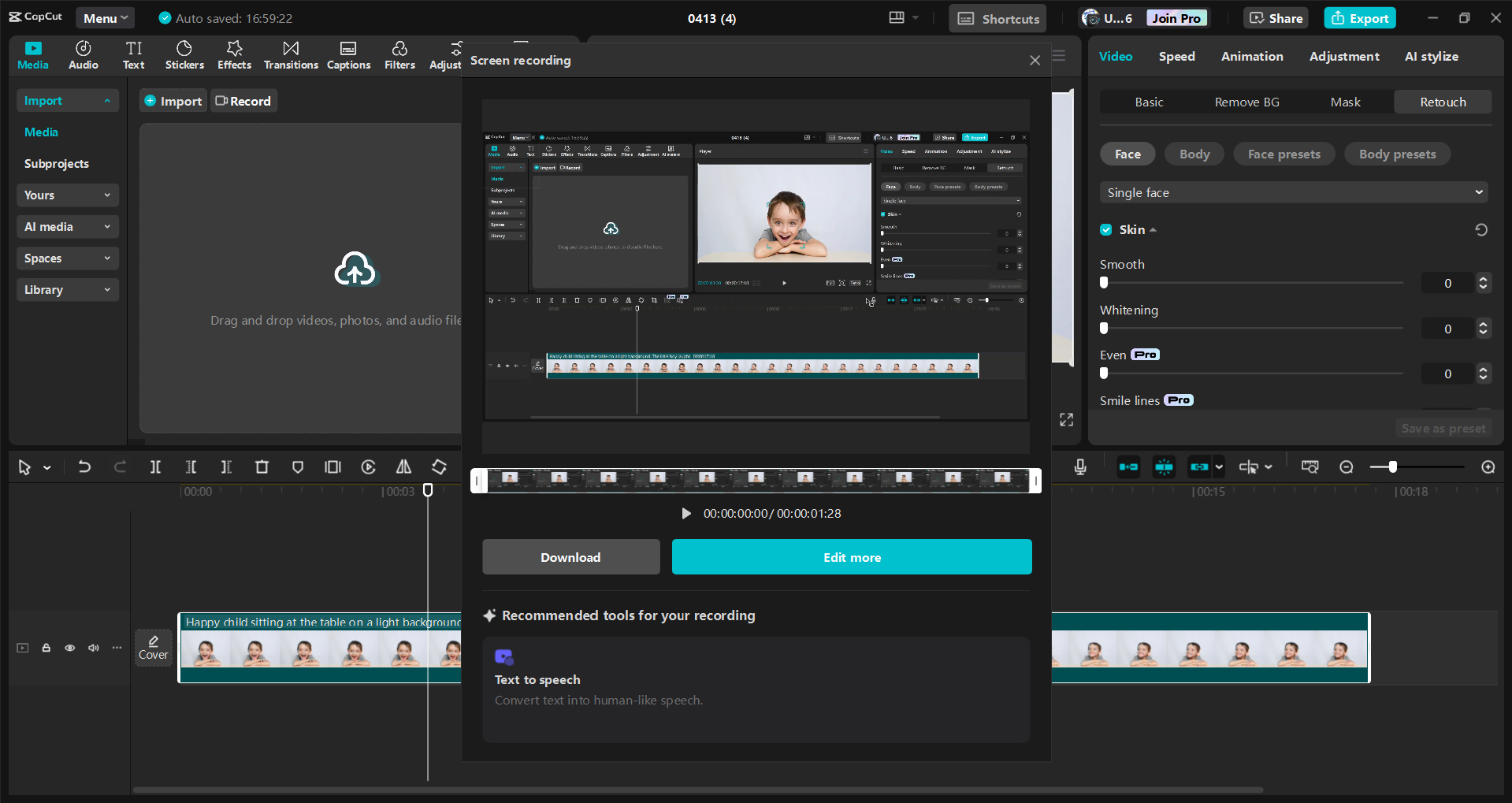Viewport: 1512px width, 803px height.
Task: Click the Edit more button
Action: 851,557
